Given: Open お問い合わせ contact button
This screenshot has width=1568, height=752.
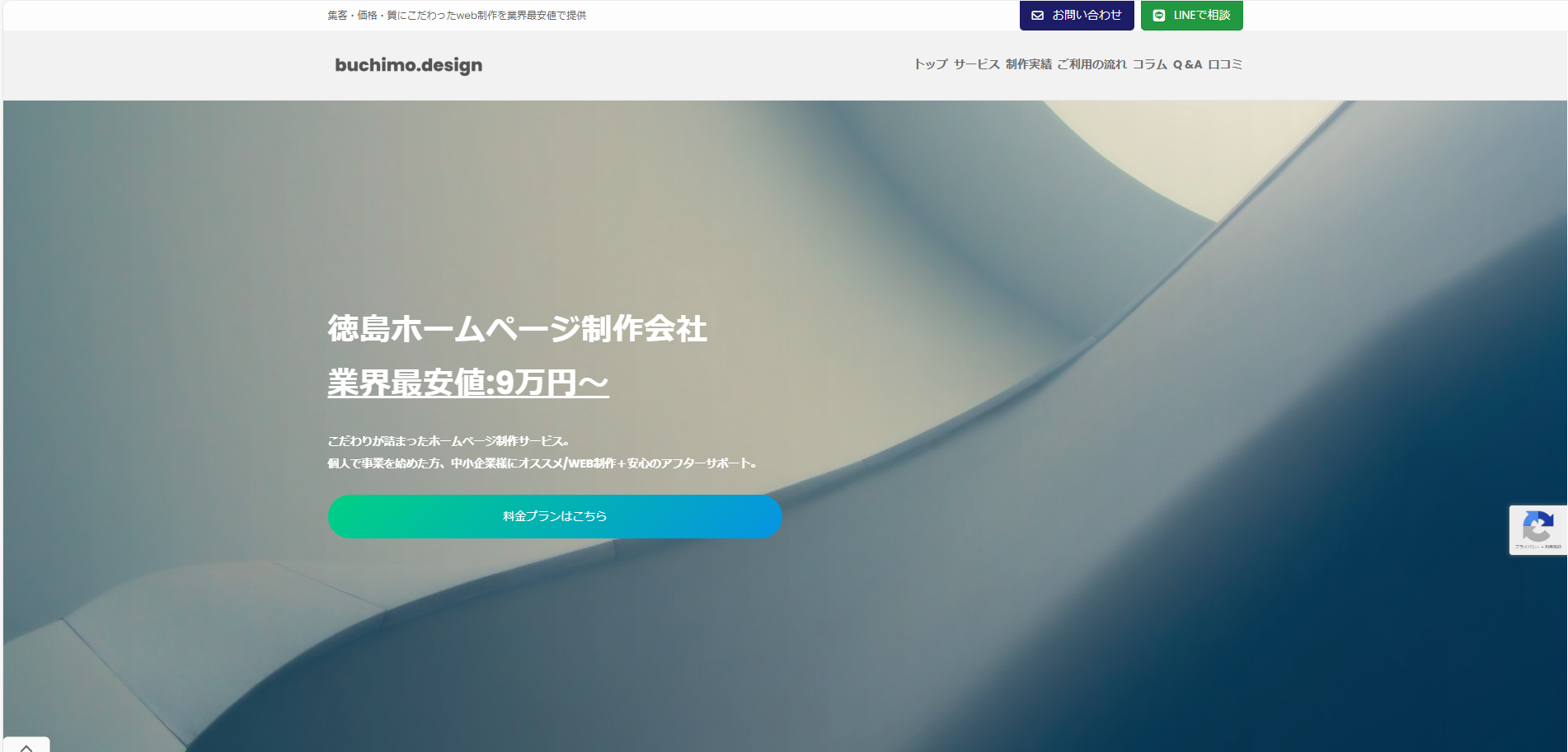Looking at the screenshot, I should click(x=1077, y=16).
